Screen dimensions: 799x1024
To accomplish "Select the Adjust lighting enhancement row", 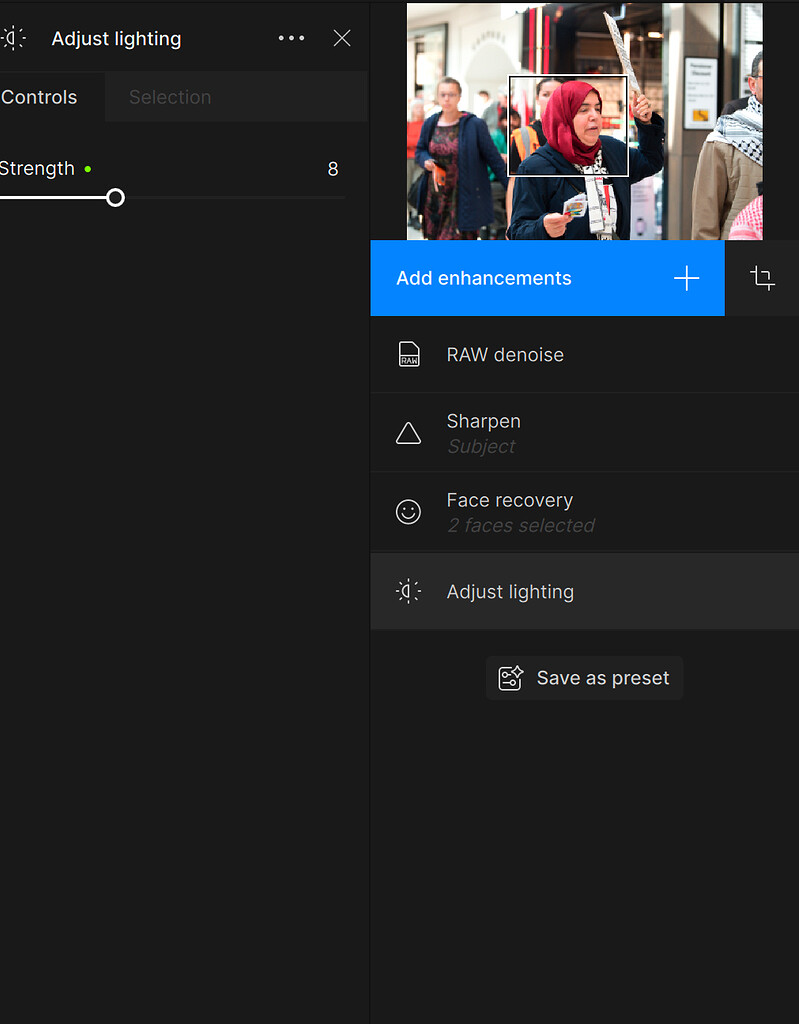I will pos(585,592).
